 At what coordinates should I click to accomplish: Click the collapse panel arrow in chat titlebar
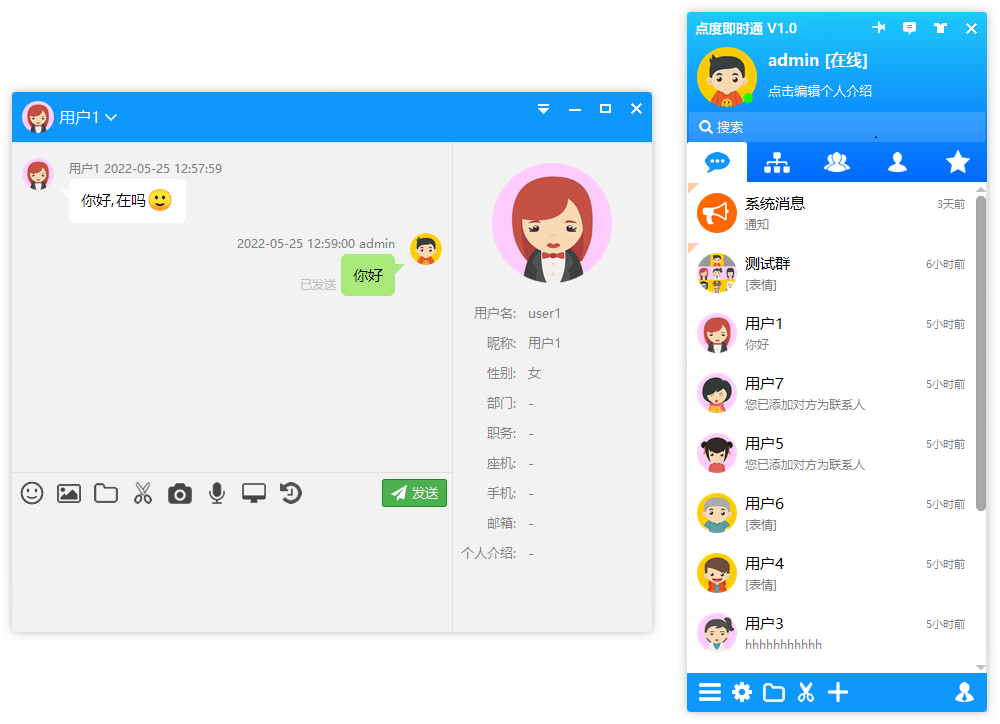tap(543, 109)
